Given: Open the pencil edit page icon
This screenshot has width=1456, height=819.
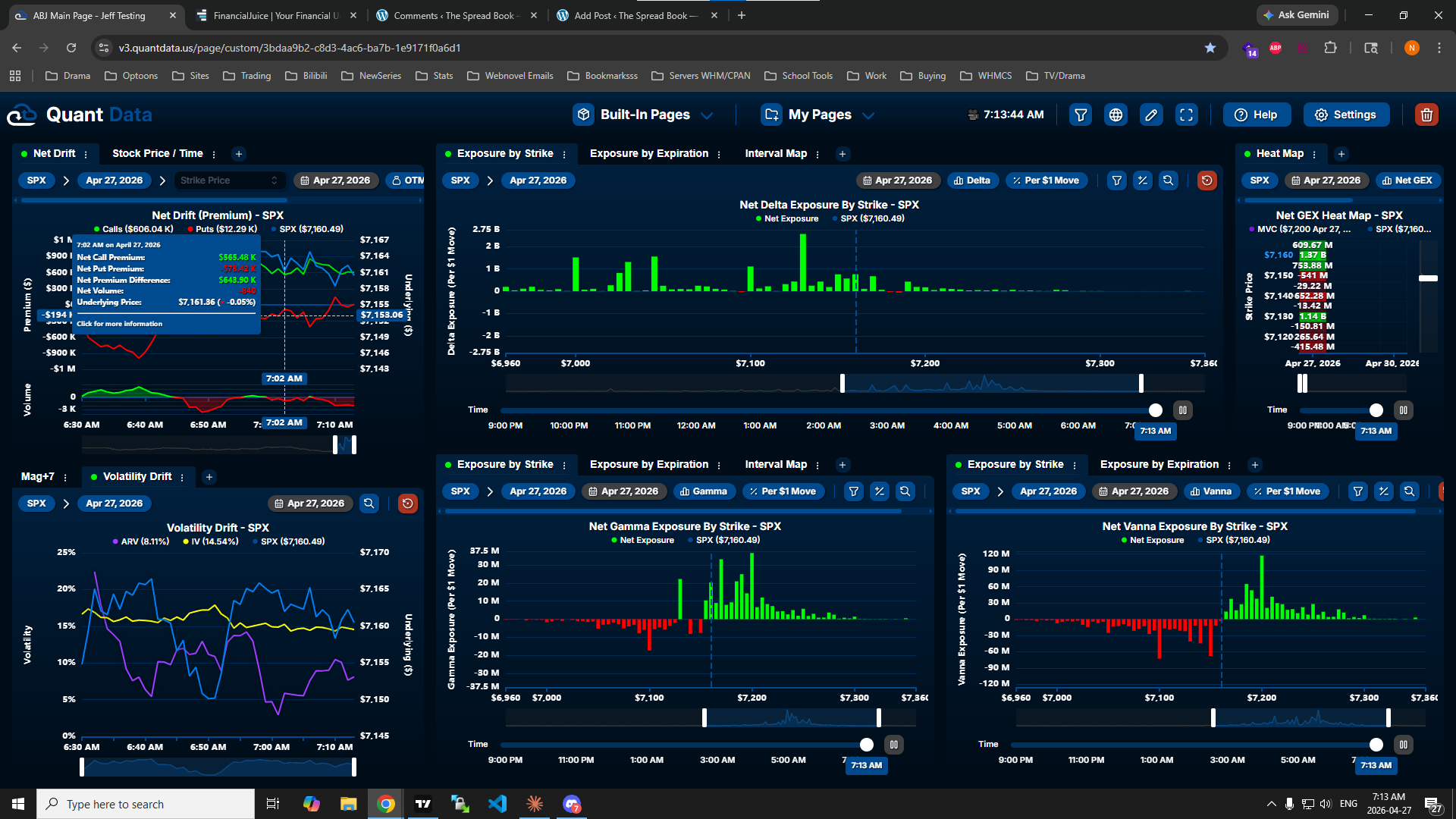Looking at the screenshot, I should click(x=1151, y=115).
